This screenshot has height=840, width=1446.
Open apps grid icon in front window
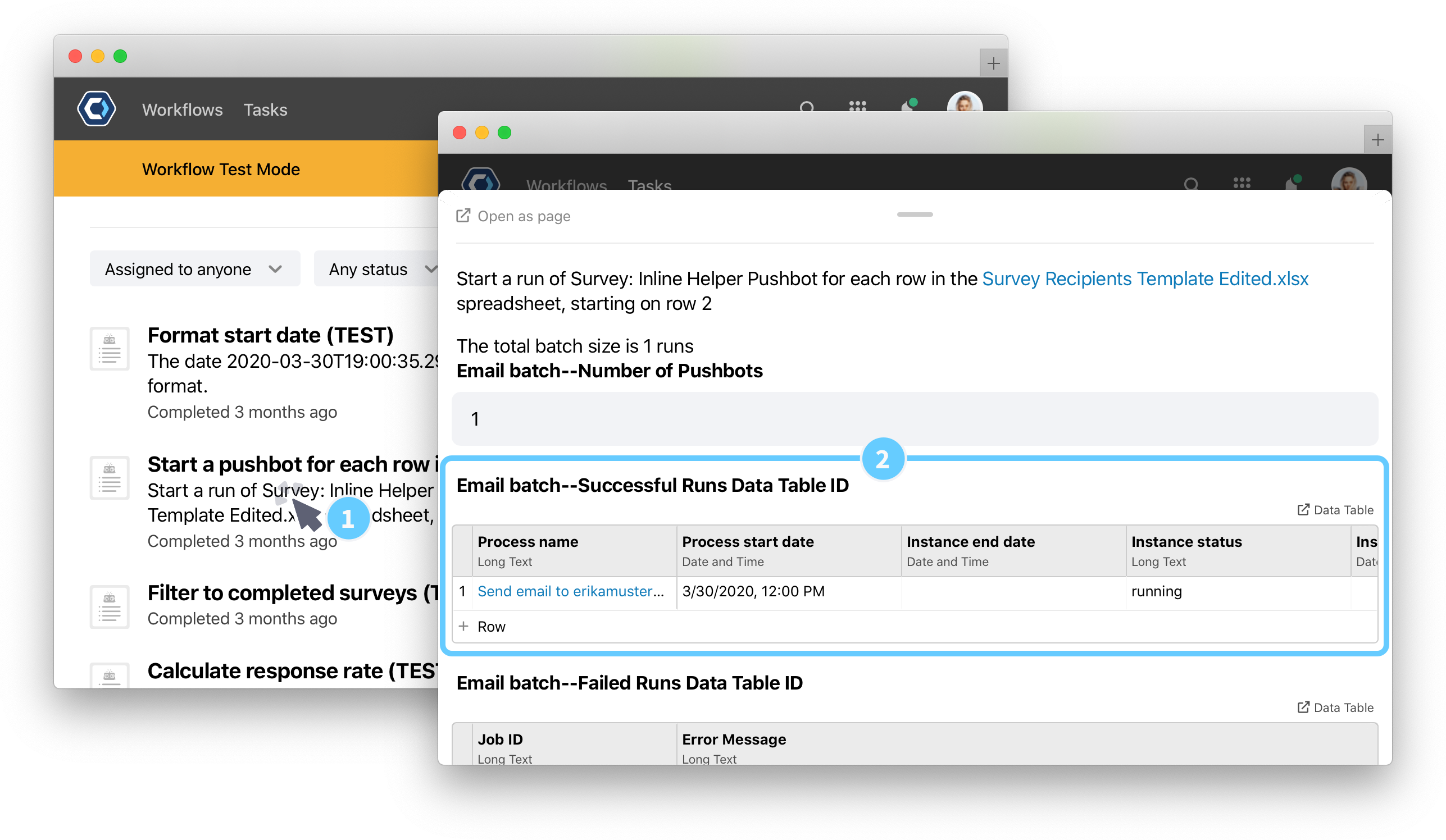tap(1241, 183)
